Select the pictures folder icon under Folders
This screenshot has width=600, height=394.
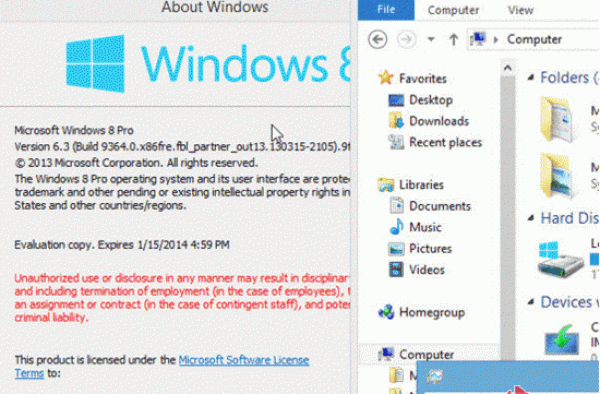tap(558, 176)
